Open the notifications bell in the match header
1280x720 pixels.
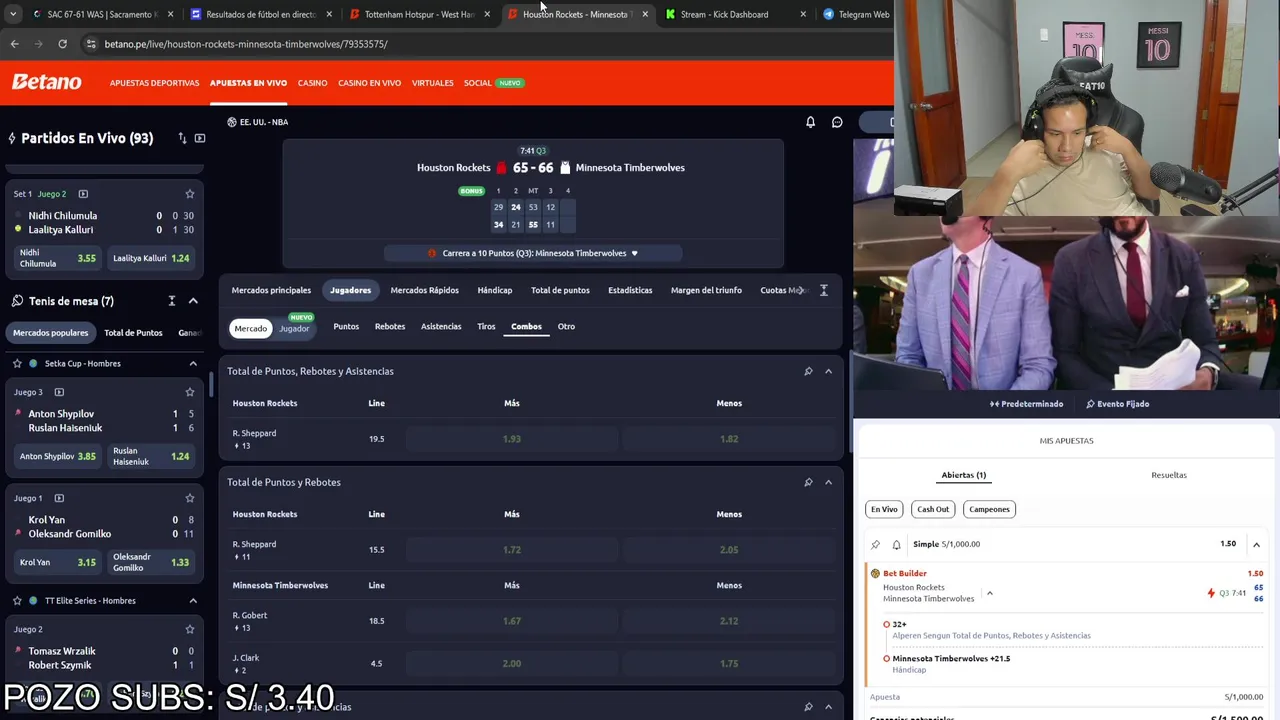[810, 122]
